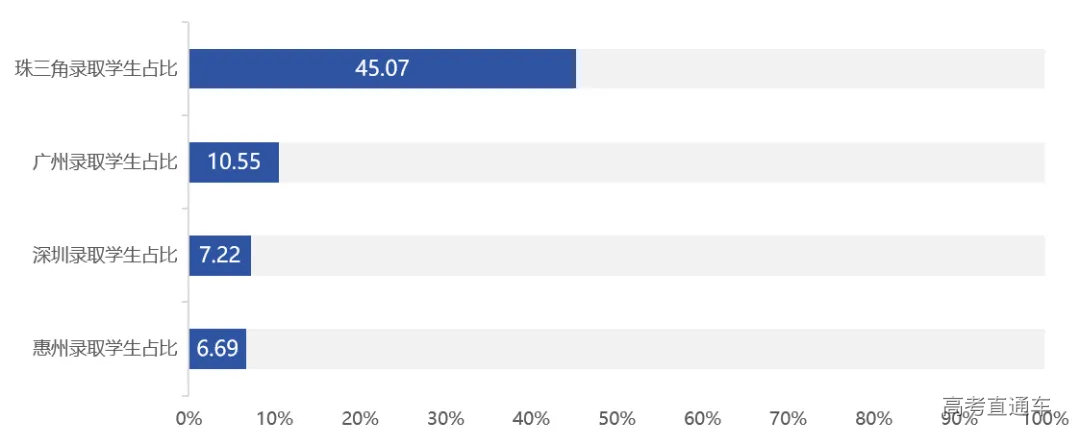Select the 惠州录取学生占比 axis label

[x=104, y=349]
